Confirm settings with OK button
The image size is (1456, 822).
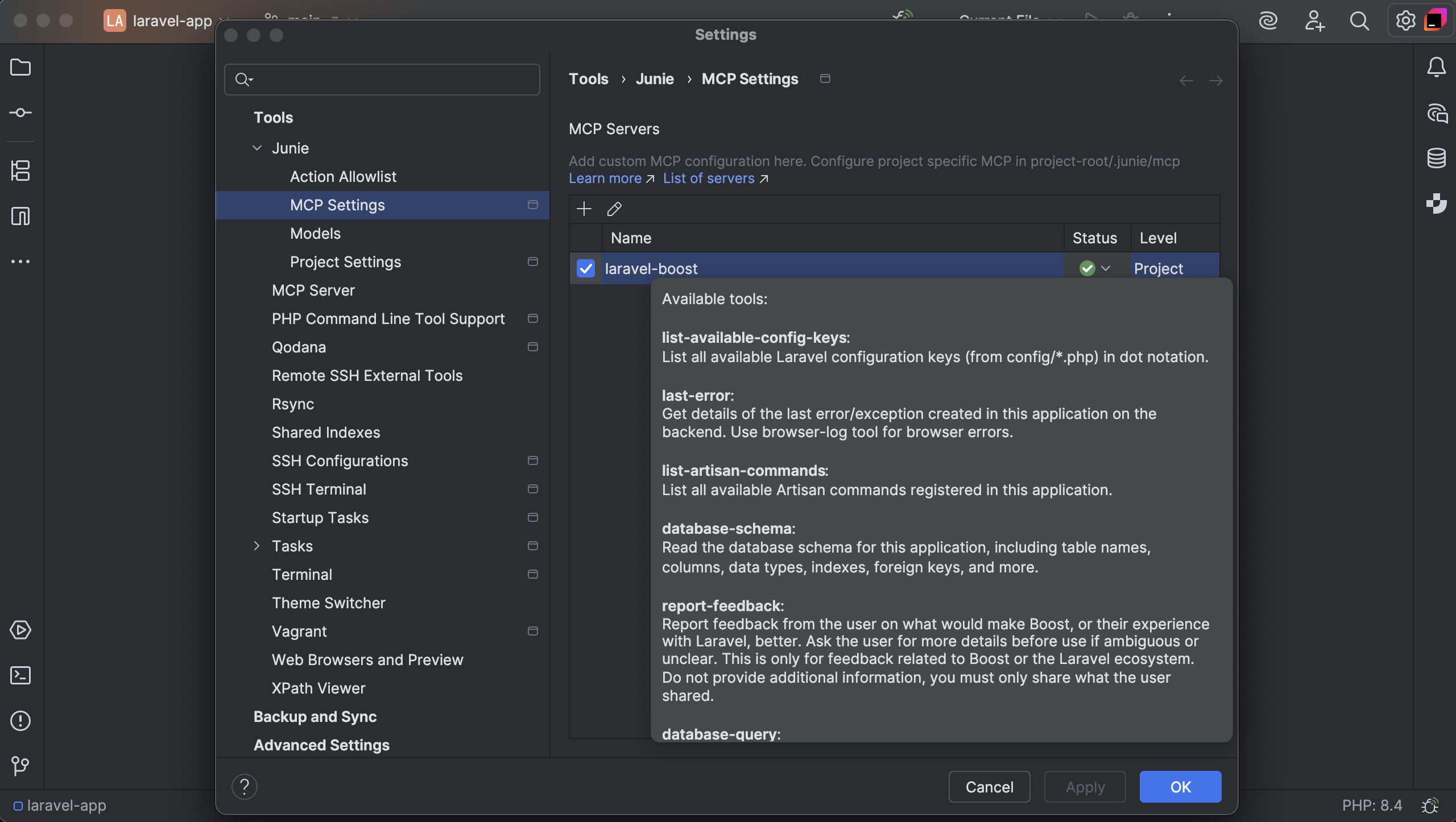(x=1181, y=787)
